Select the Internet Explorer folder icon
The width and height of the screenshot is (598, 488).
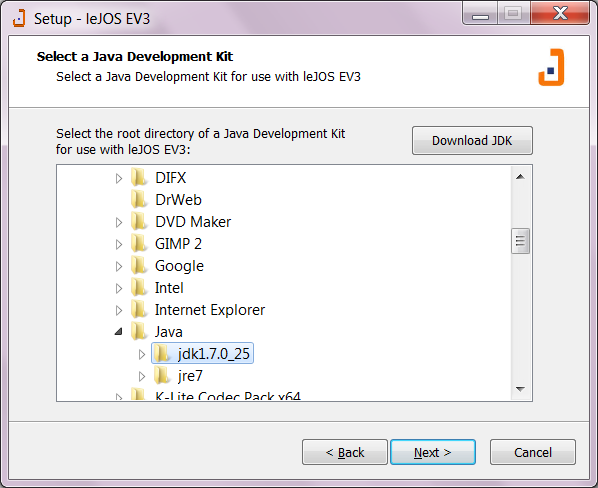coord(138,310)
